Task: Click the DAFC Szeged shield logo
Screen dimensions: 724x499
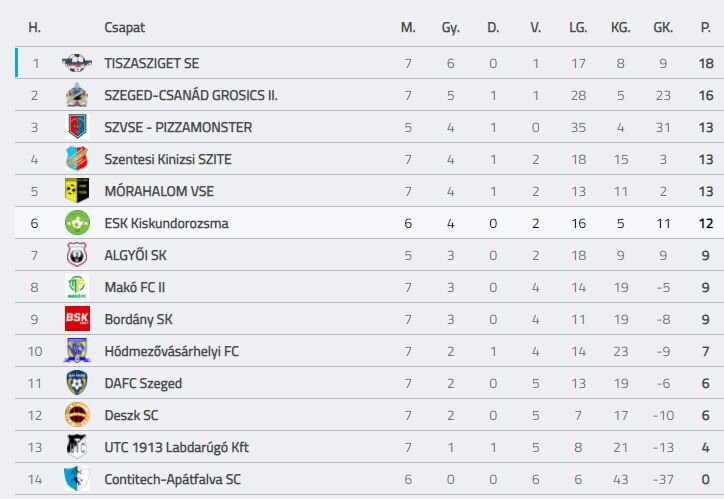Action: point(77,383)
